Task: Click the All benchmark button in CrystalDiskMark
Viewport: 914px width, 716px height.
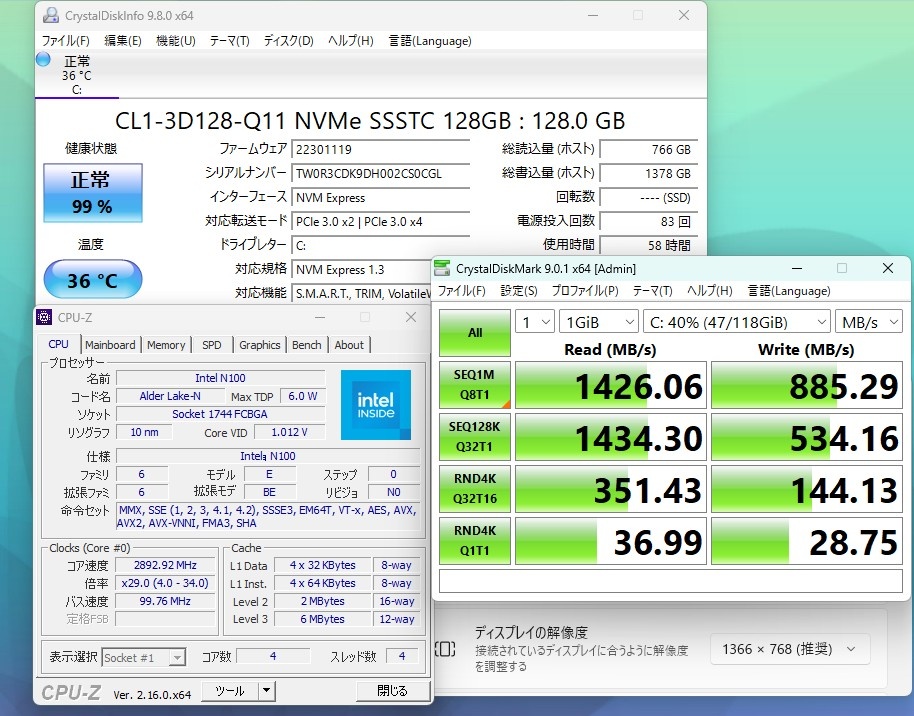Action: 475,332
